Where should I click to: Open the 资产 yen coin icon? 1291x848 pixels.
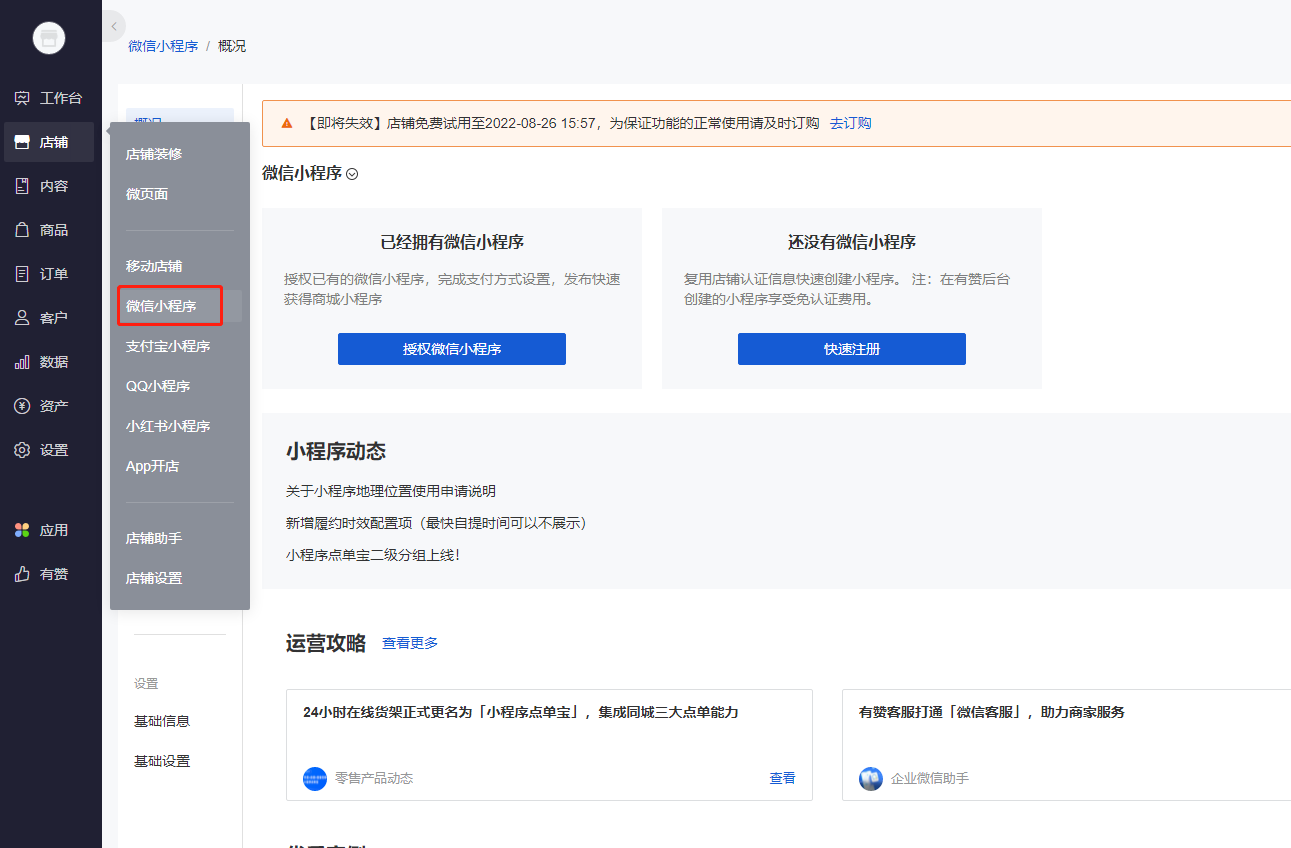[22, 406]
